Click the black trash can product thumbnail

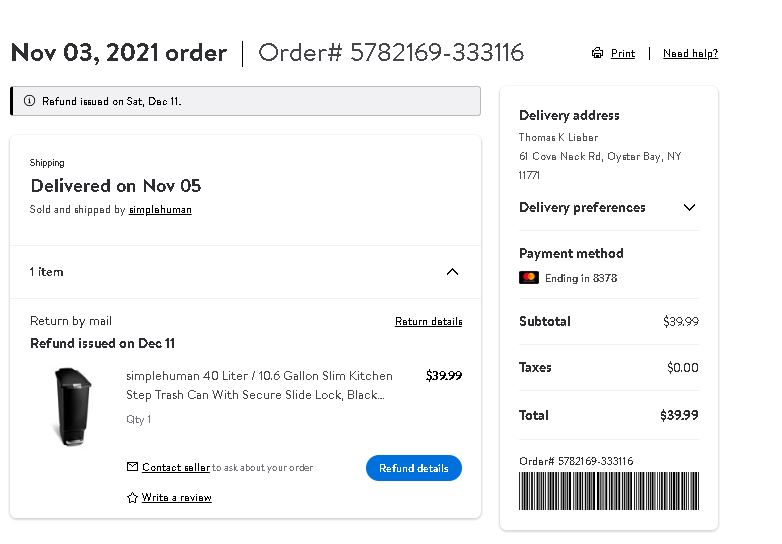point(73,406)
